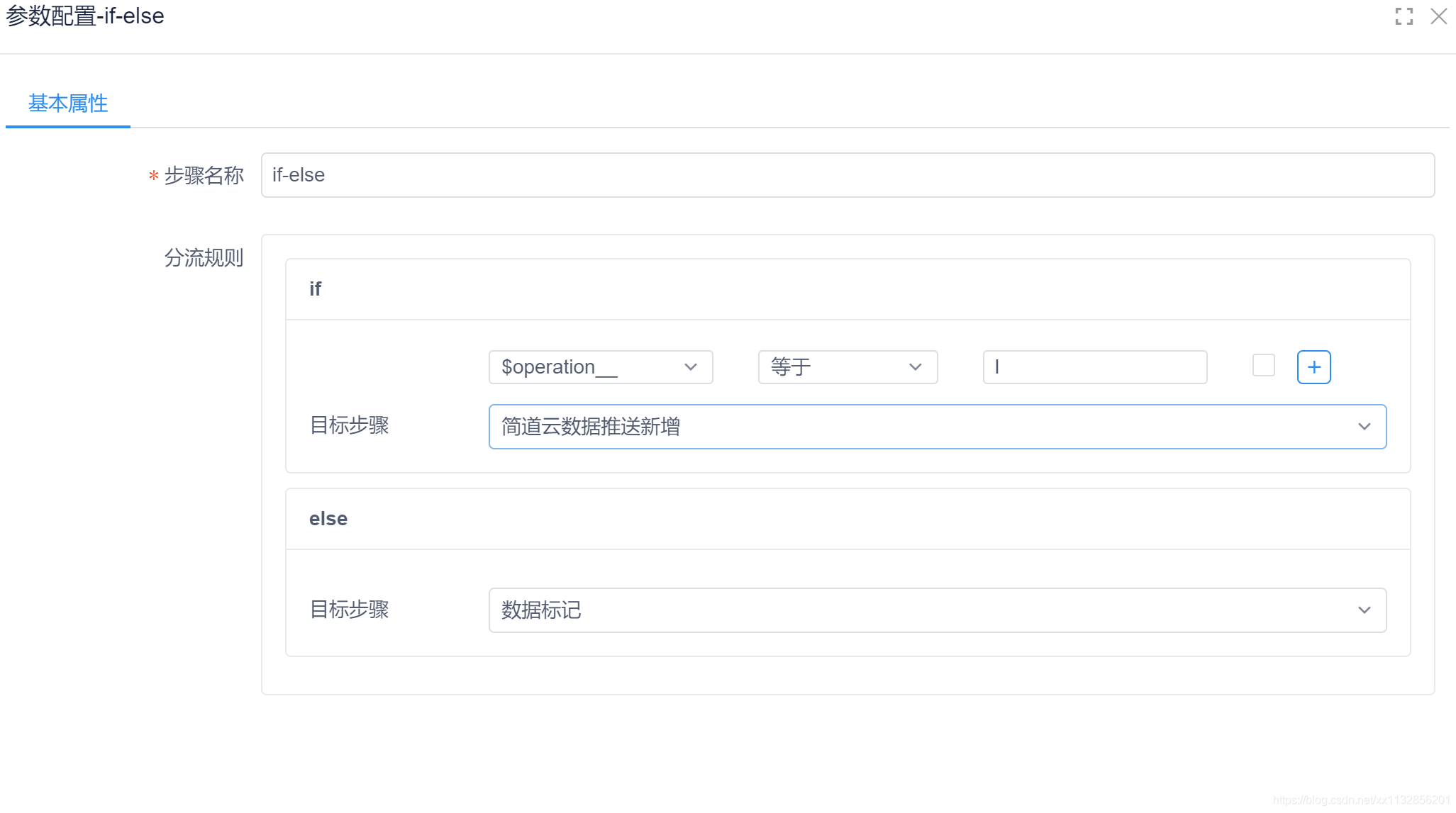
Task: Click the blue plus add-condition button
Action: click(x=1313, y=367)
